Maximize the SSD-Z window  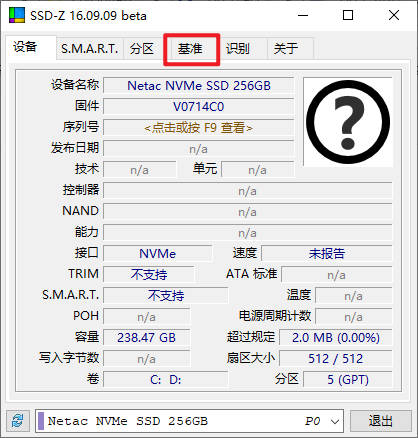pyautogui.click(x=348, y=15)
